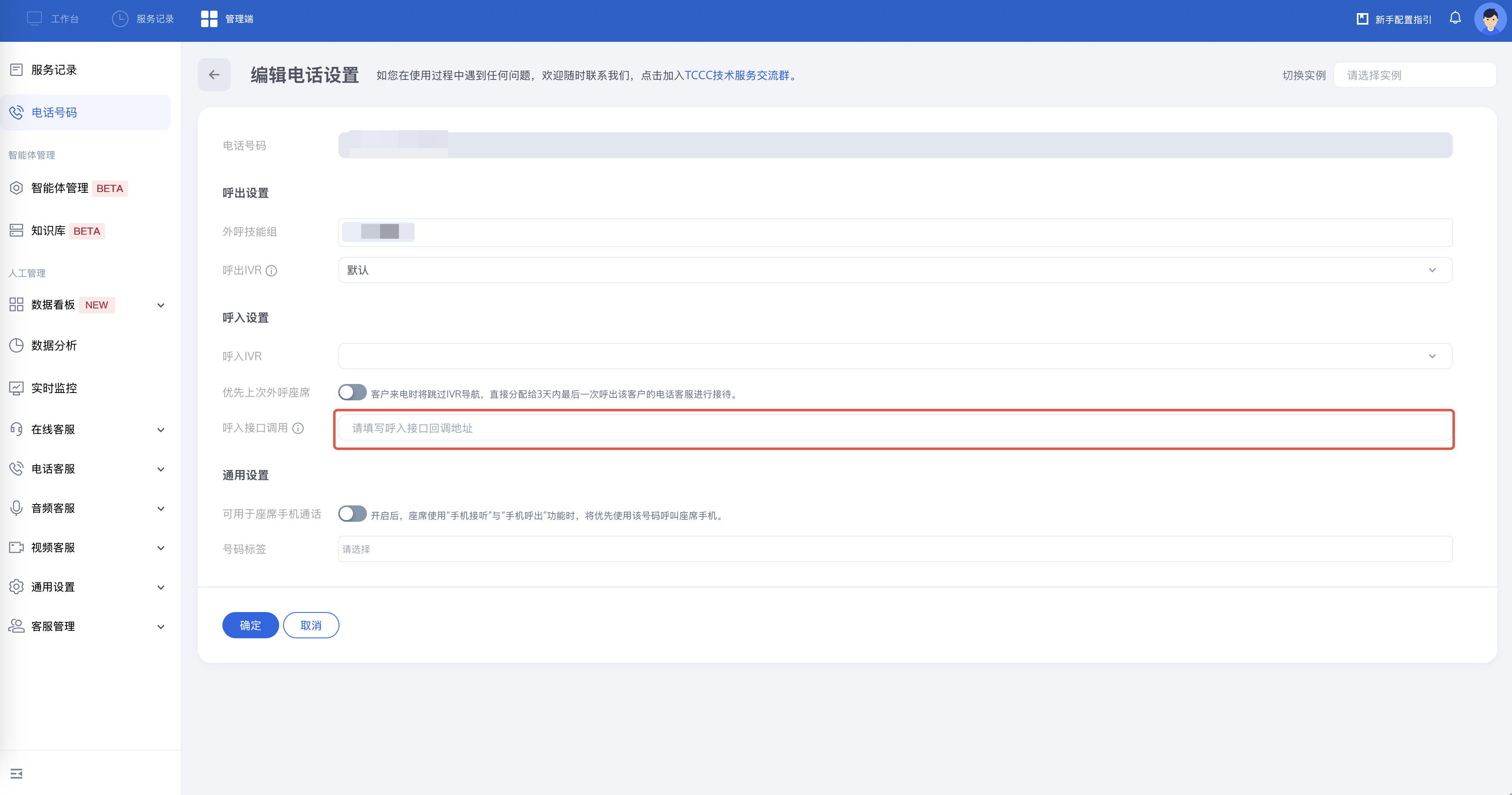This screenshot has width=1512, height=795.
Task: Click the 确定 button
Action: click(250, 625)
